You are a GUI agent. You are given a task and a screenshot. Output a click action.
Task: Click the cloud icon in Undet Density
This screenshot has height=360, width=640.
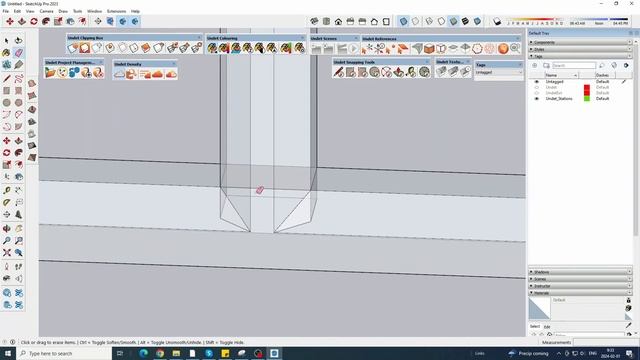119,74
